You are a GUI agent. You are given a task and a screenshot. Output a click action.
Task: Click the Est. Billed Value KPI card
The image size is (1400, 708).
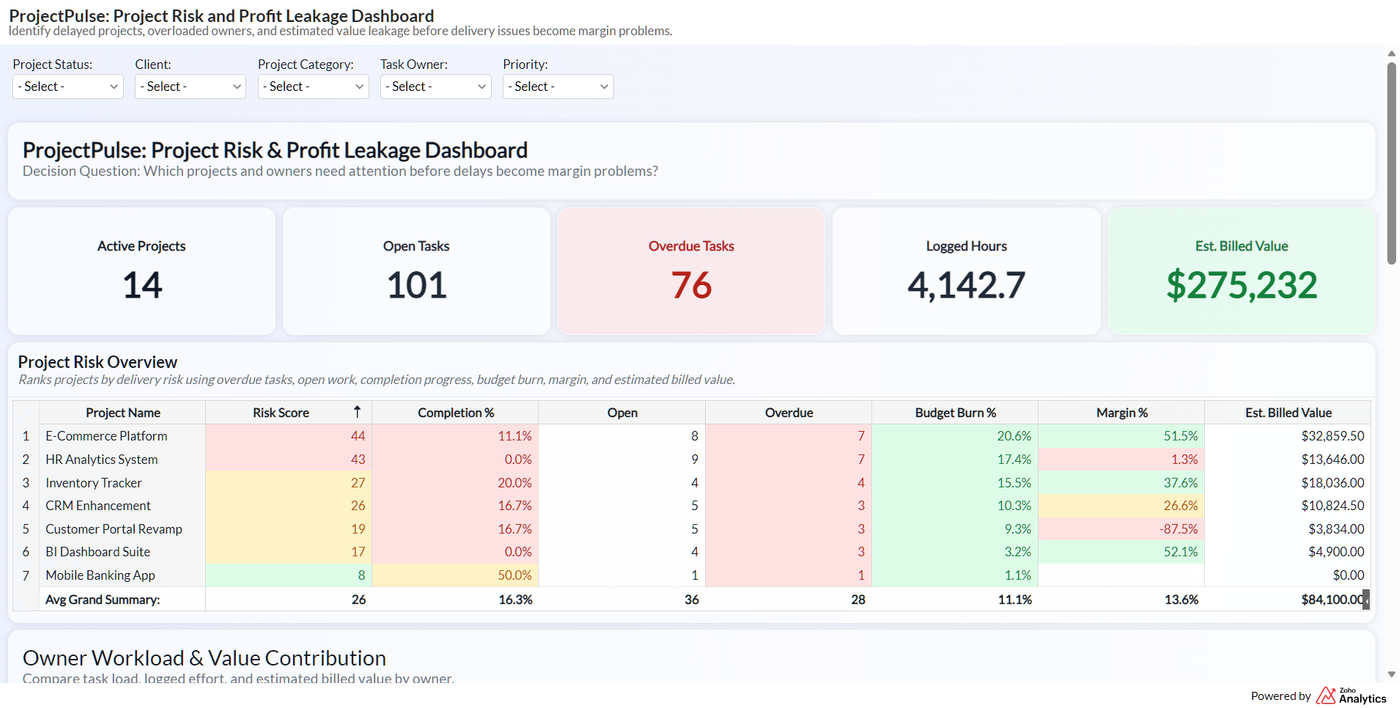click(1242, 271)
